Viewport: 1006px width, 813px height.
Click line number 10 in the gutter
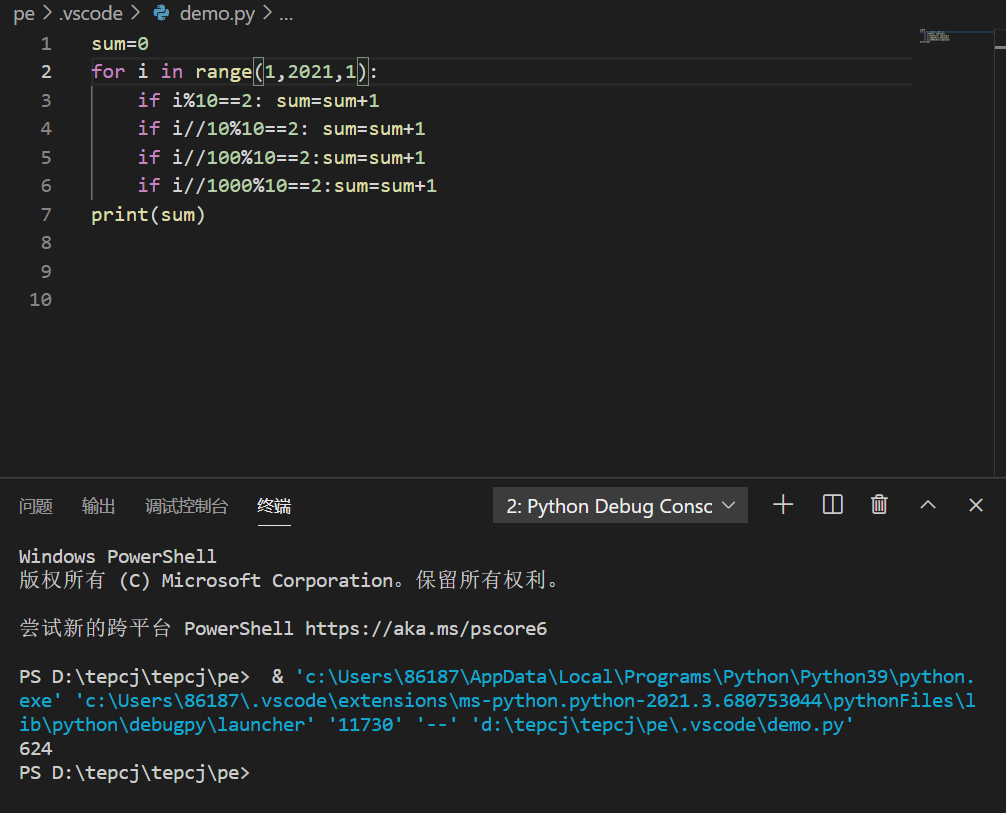[40, 300]
